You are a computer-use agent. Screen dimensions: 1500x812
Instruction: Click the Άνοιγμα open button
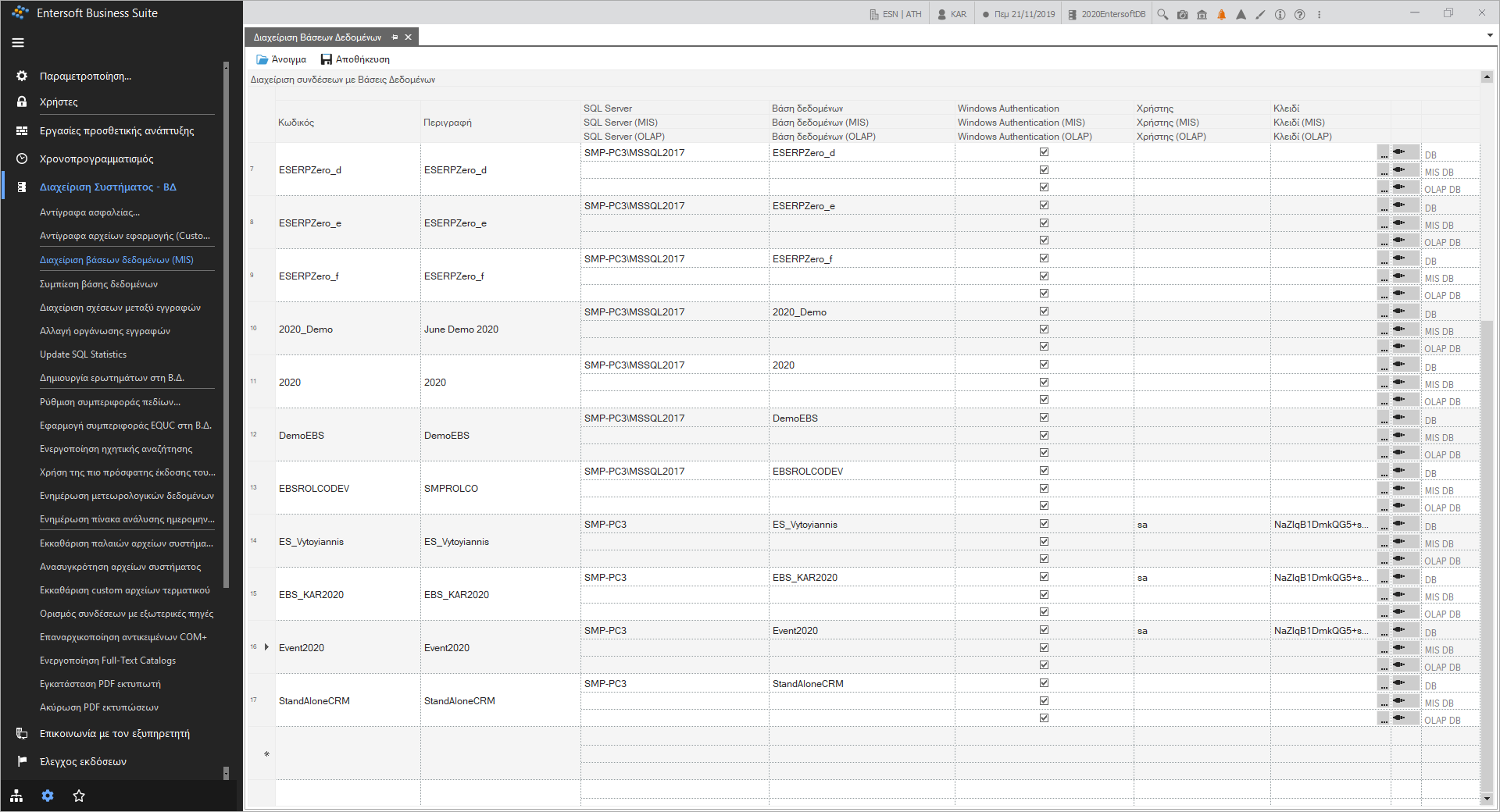tap(281, 59)
